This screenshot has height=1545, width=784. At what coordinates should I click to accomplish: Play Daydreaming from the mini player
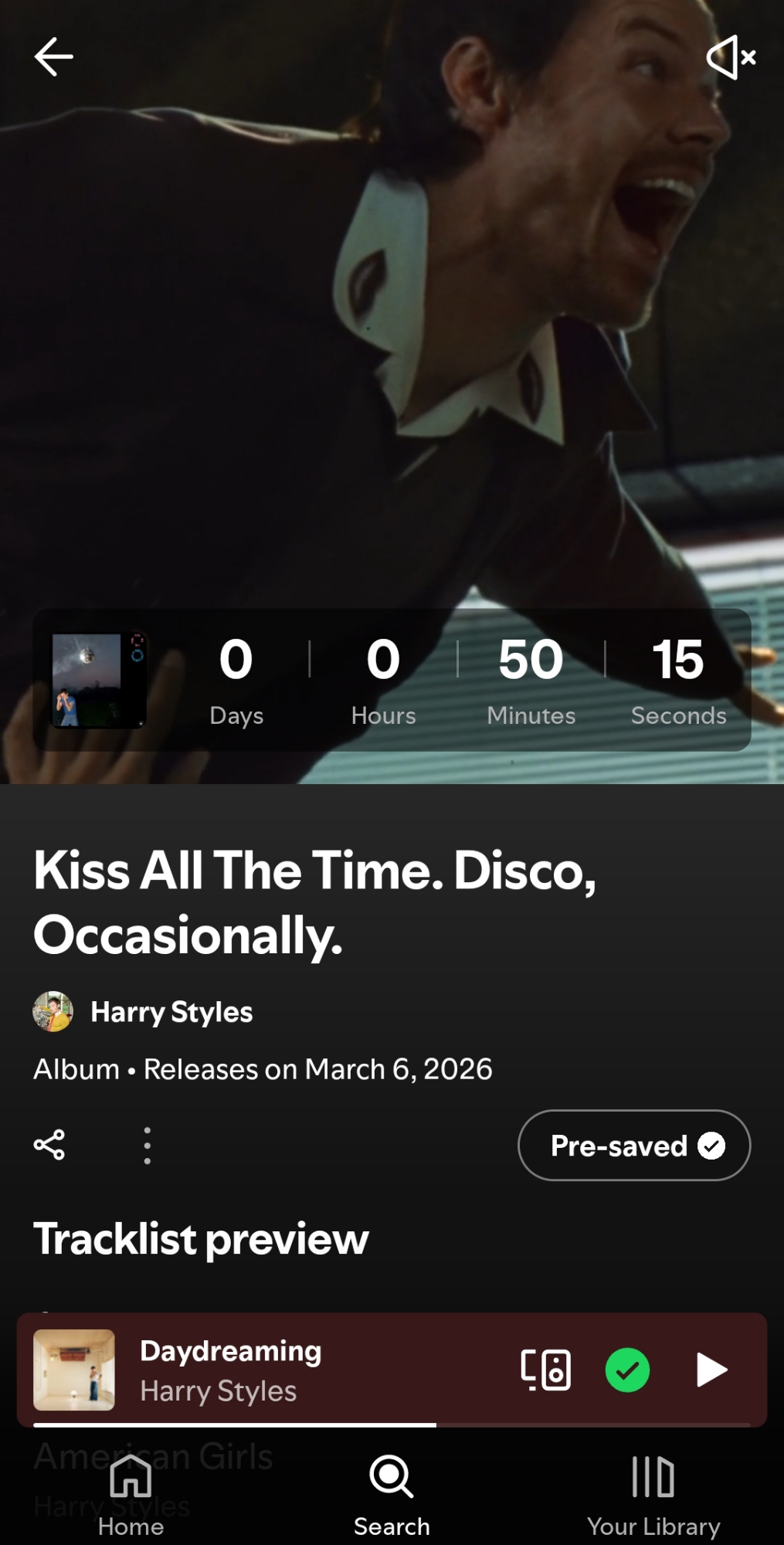711,1370
